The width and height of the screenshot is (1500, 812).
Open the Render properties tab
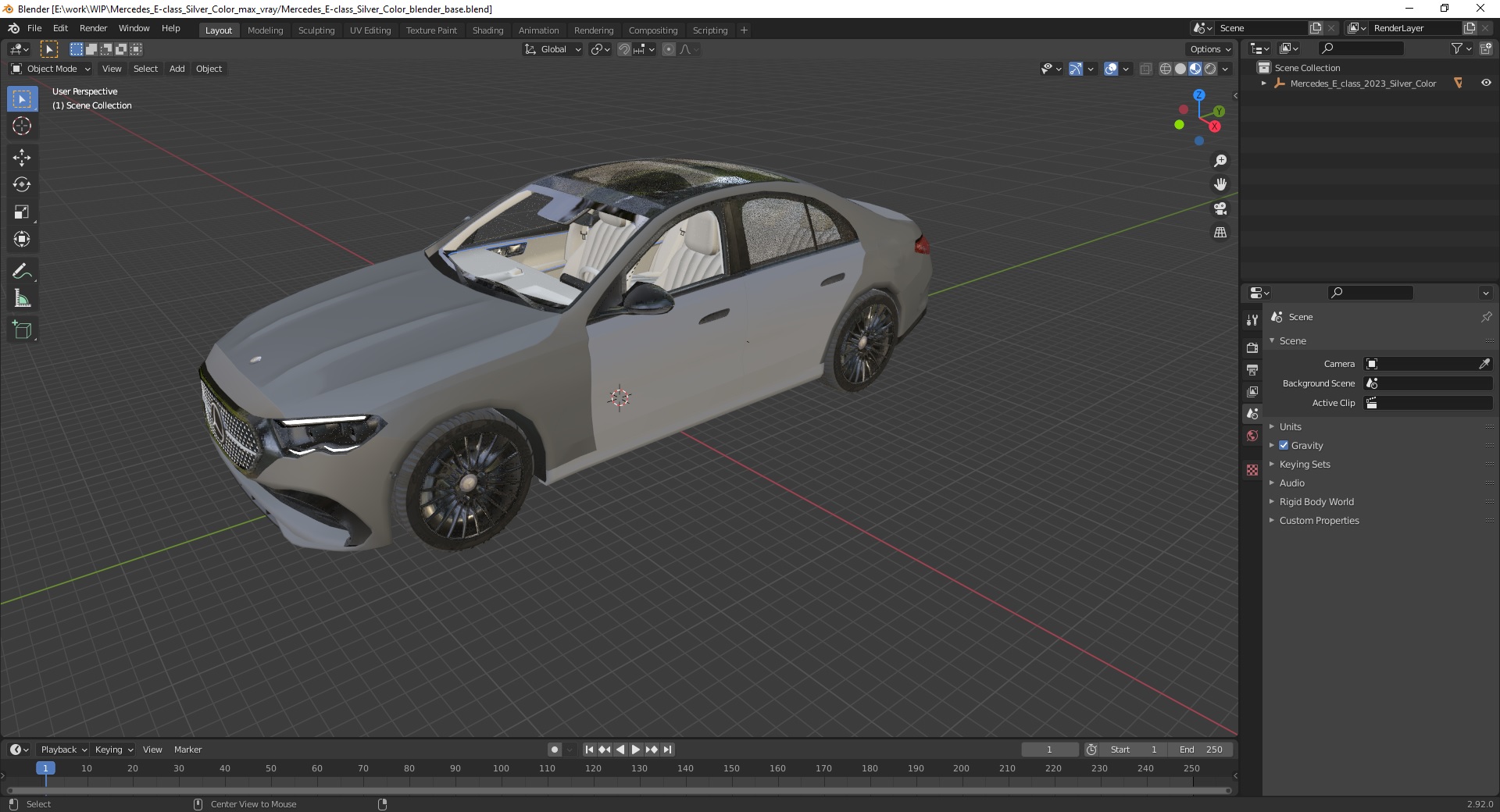pos(1252,347)
